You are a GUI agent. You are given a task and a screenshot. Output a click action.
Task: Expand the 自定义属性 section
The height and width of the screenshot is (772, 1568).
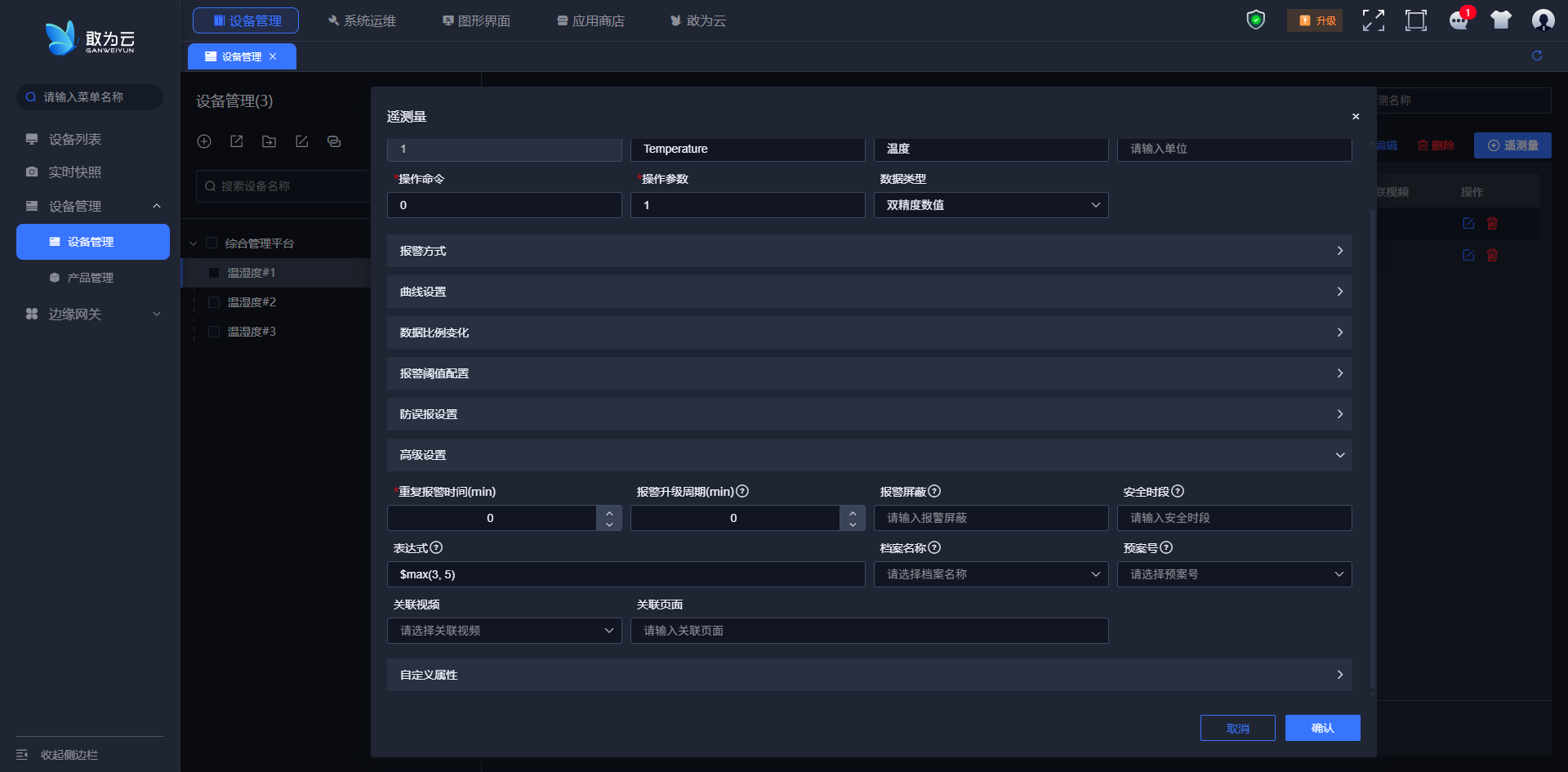point(869,675)
